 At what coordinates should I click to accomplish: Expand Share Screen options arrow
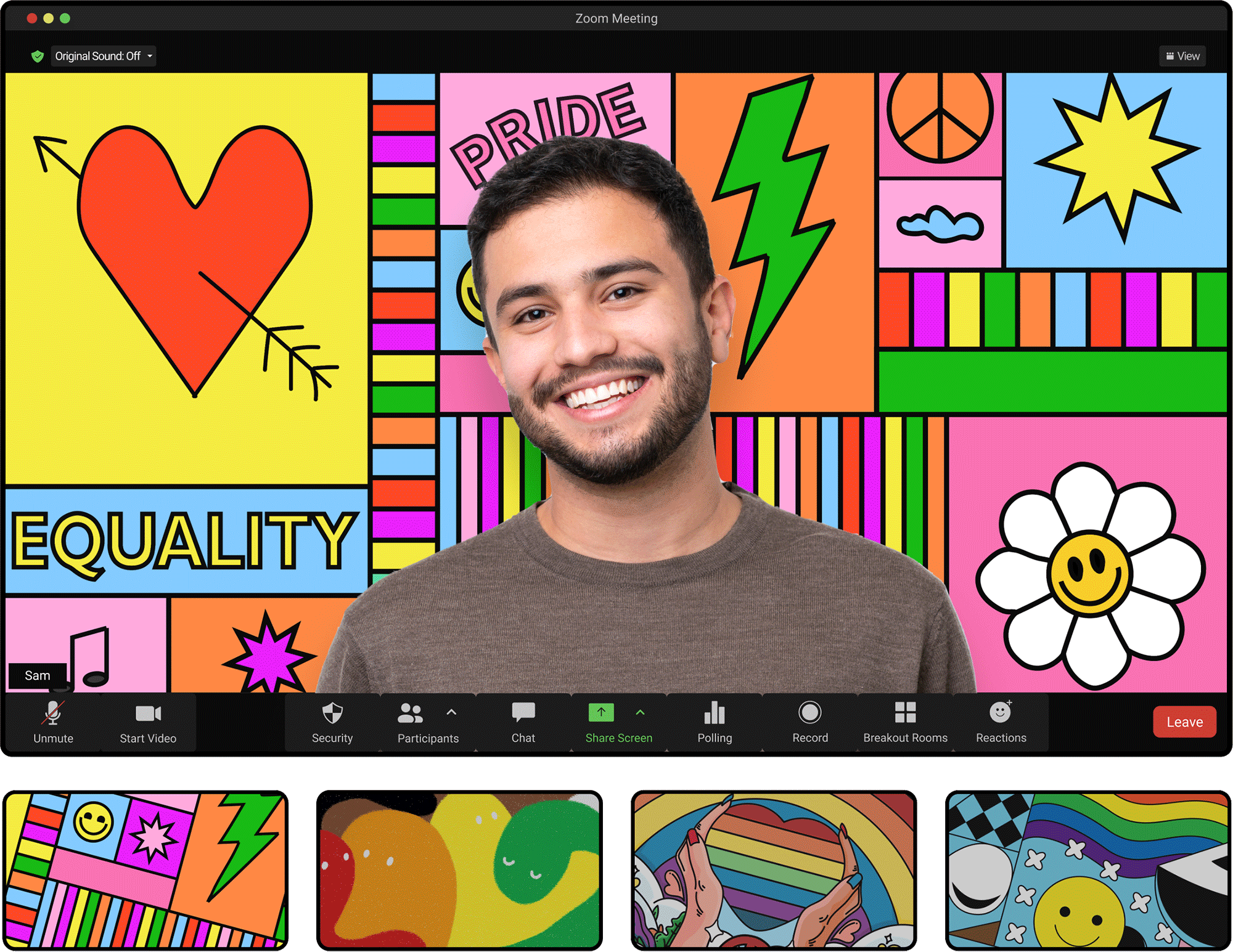pos(640,712)
